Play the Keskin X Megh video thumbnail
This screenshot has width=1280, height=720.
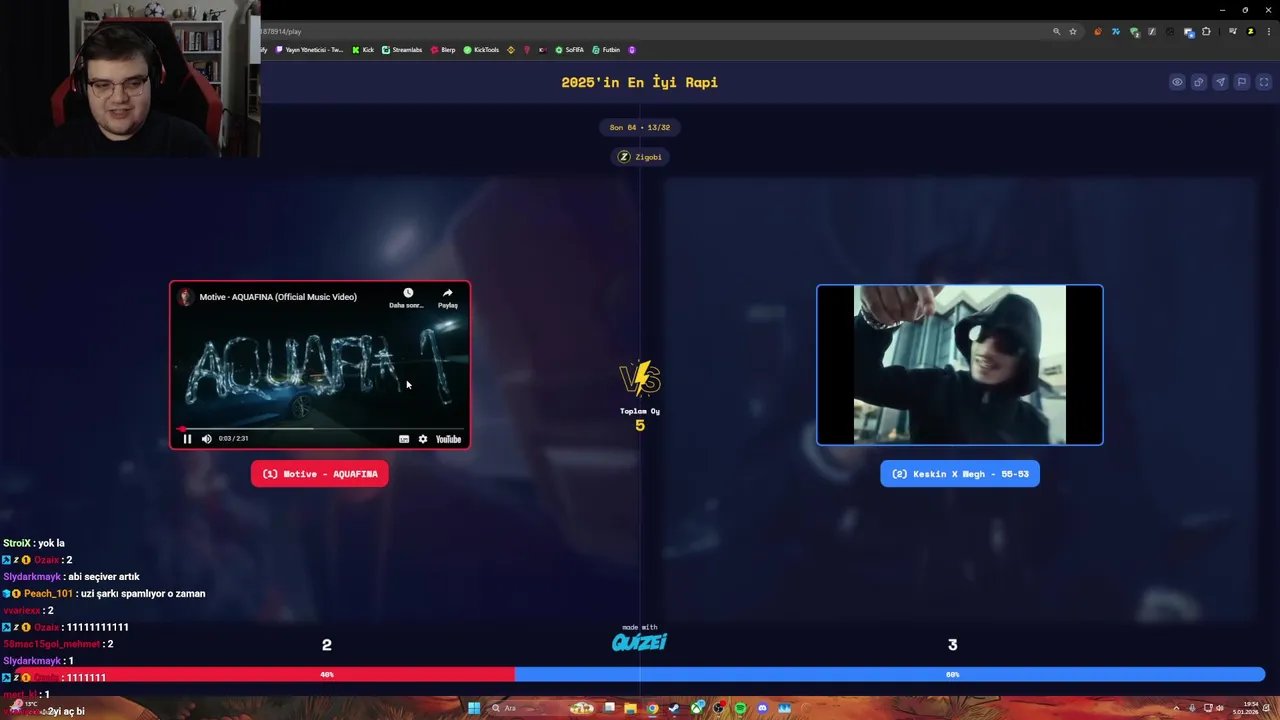point(960,365)
